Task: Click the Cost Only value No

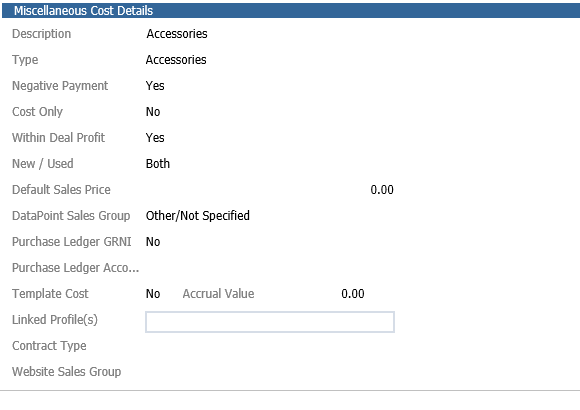Action: (153, 112)
